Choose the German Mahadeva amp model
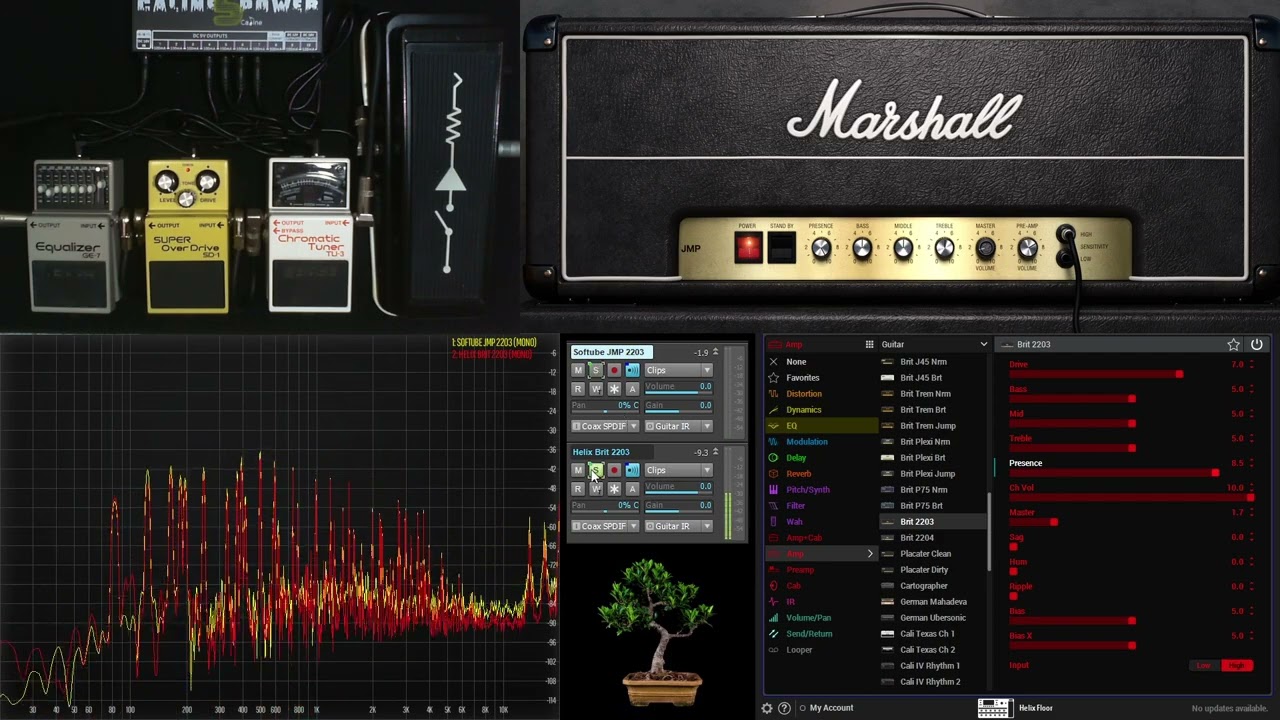Screen dimensions: 1280x720 click(x=934, y=602)
